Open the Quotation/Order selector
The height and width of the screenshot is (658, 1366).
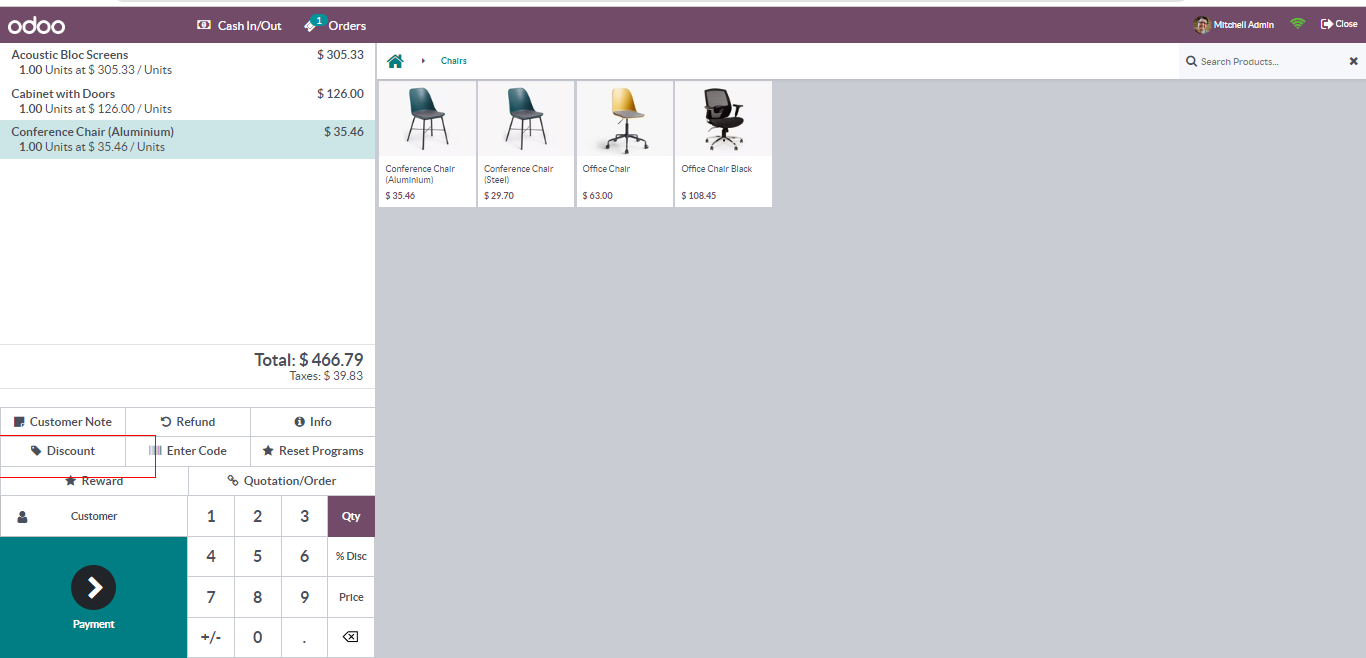[x=282, y=481]
